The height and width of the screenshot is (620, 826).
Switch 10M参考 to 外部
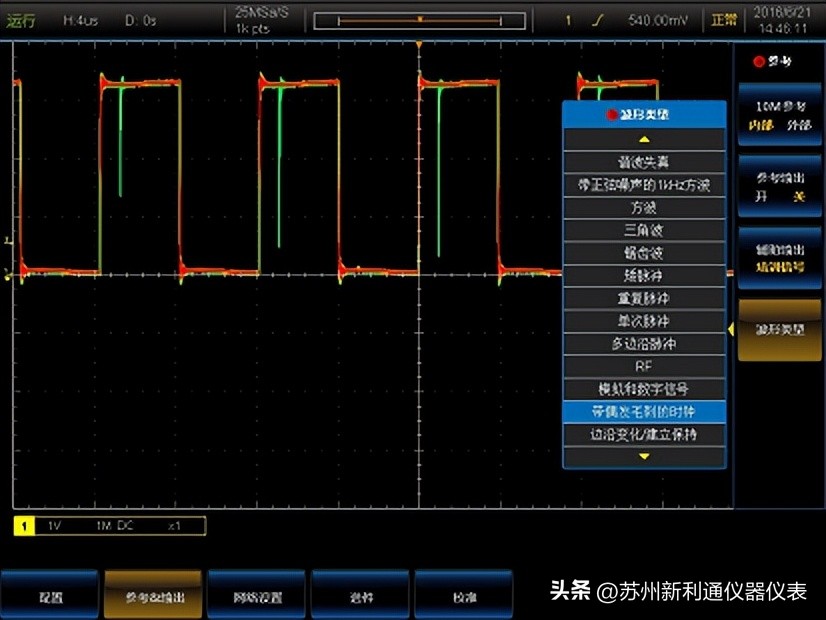pos(798,126)
